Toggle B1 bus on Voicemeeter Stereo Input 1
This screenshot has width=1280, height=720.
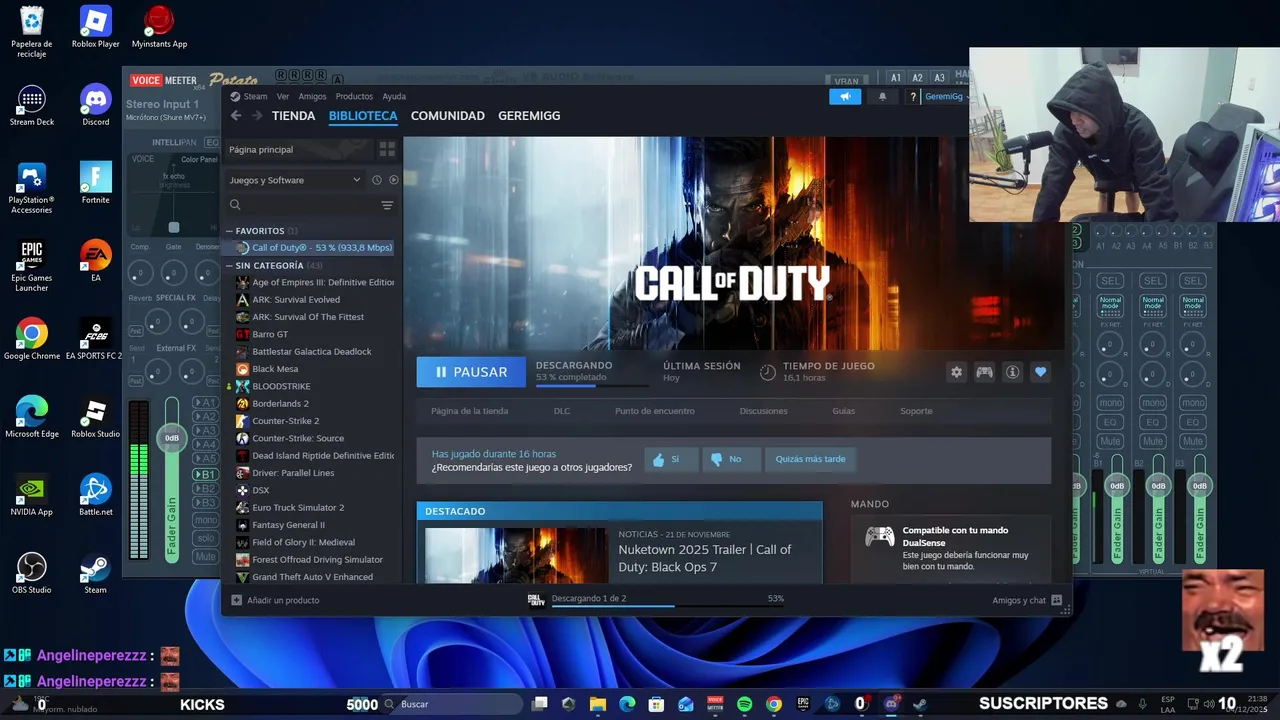click(205, 474)
